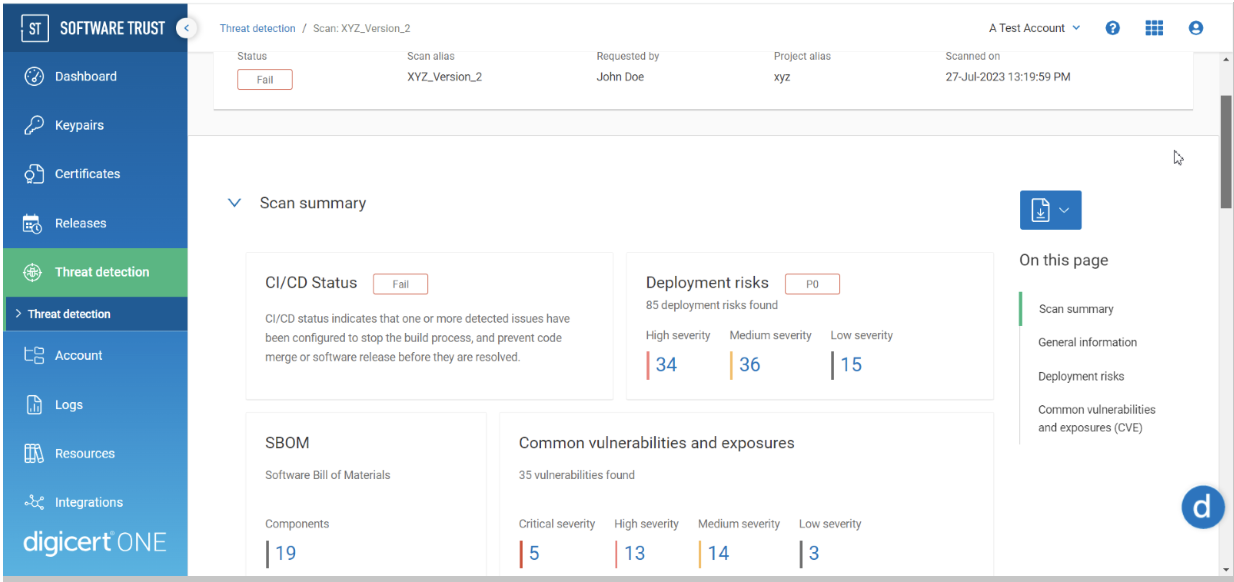Click the Releases calendar icon
Viewport: 1234px width, 582px height.
click(34, 224)
